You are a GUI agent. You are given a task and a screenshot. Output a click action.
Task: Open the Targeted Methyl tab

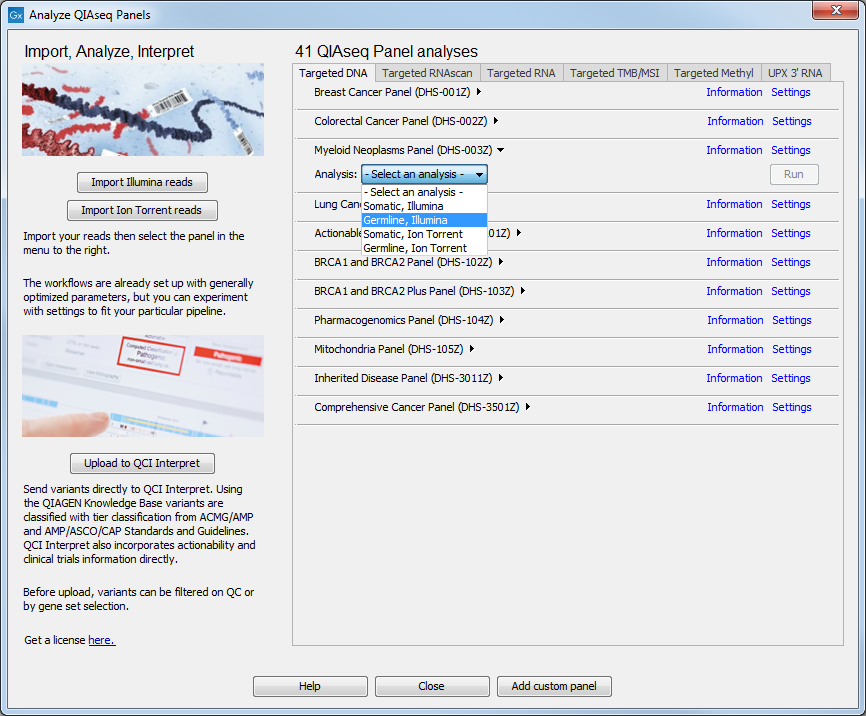(714, 73)
